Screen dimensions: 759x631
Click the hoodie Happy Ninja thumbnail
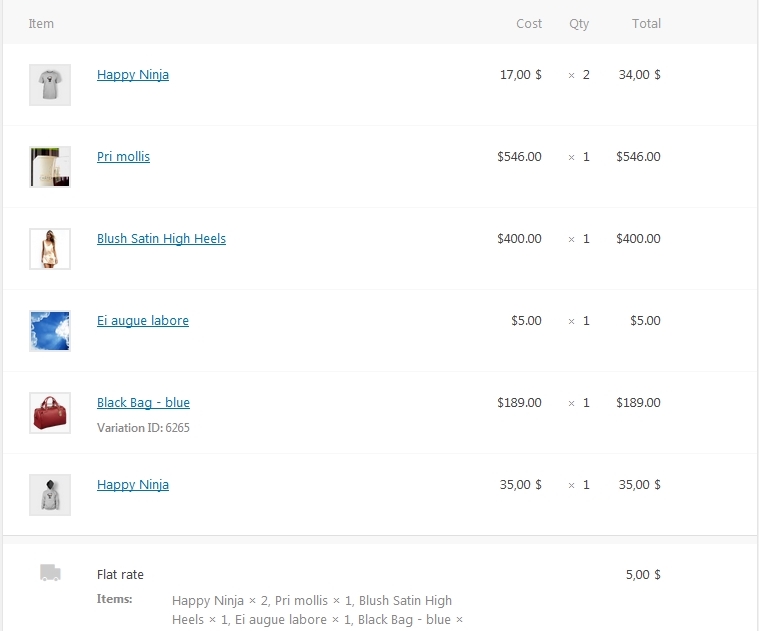point(50,495)
